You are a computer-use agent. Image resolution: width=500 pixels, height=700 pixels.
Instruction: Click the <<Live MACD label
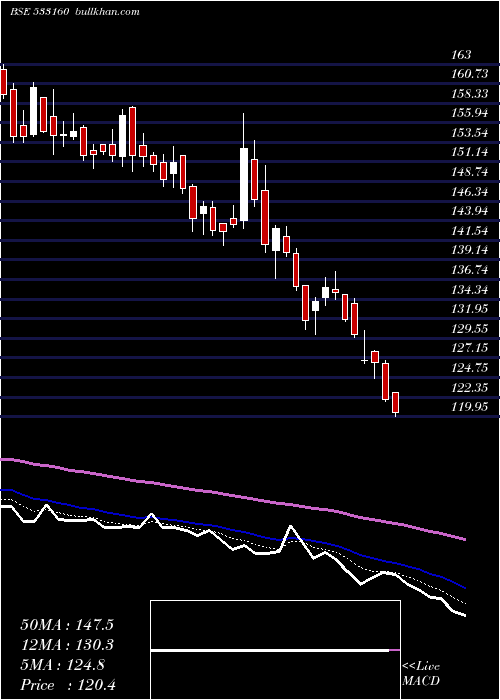click(421, 674)
